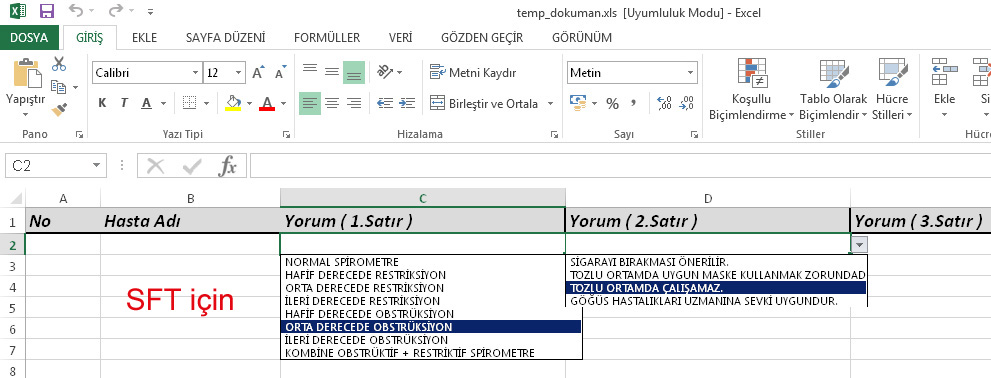Switch to the SAYFA DÜZENİ tab
Screen dimensions: 991x378
click(x=226, y=37)
